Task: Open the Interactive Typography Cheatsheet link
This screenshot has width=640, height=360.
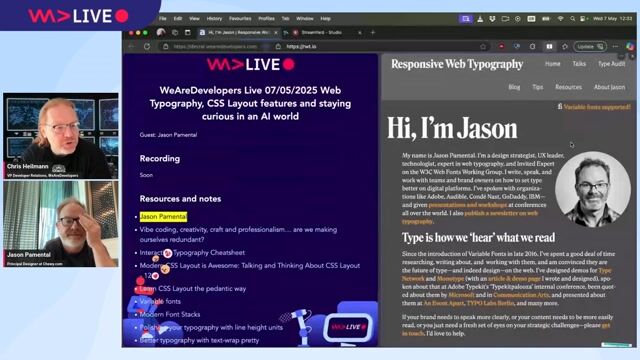Action: click(x=192, y=253)
